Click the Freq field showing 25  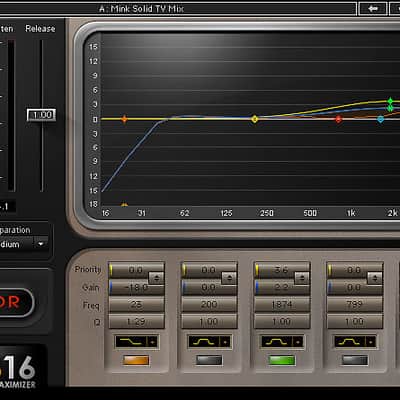[137, 304]
